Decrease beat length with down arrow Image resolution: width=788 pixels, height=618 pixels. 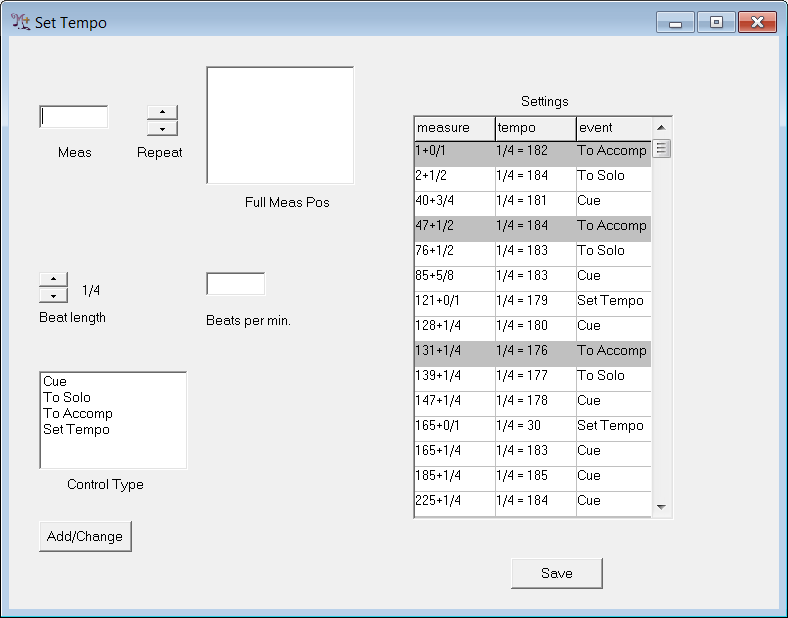pyautogui.click(x=53, y=295)
